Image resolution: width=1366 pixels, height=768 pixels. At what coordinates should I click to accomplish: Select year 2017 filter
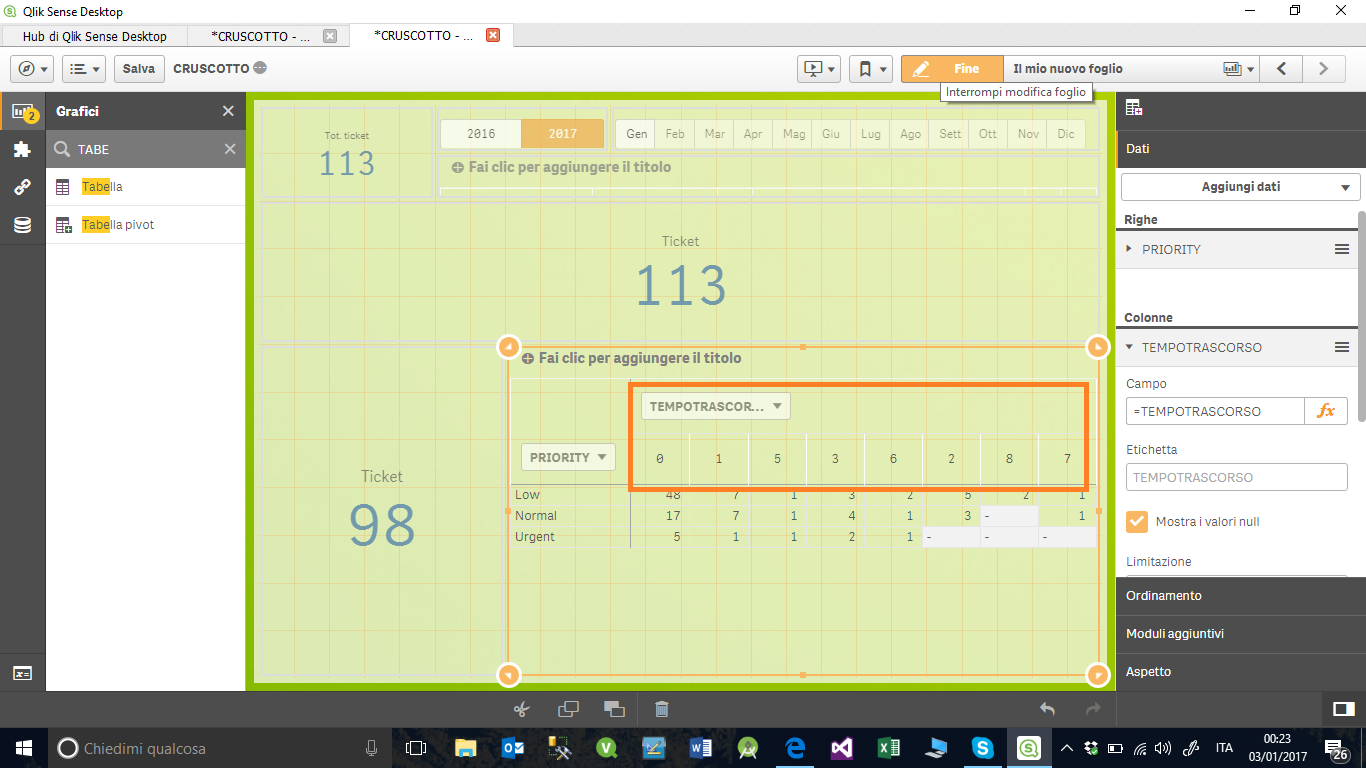pyautogui.click(x=563, y=134)
